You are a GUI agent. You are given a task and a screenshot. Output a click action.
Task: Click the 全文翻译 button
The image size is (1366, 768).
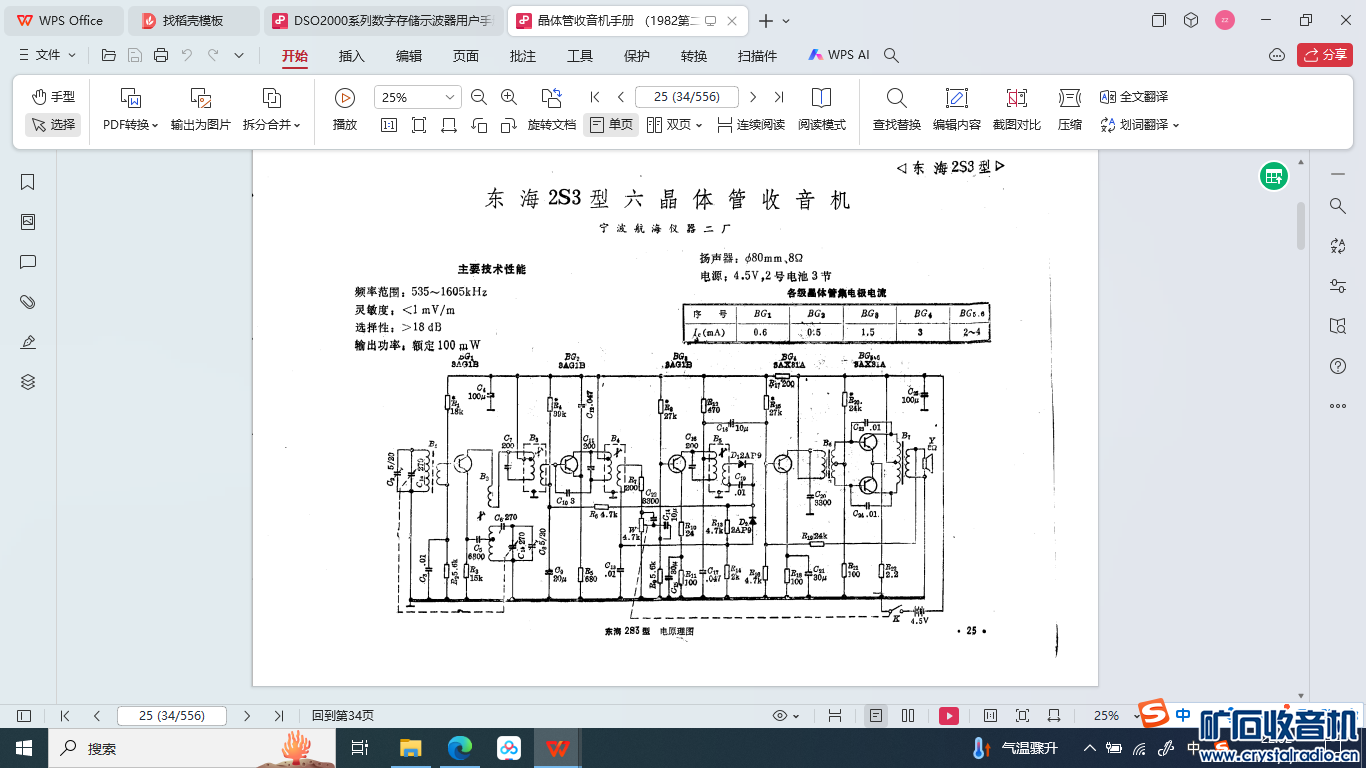tap(1134, 97)
